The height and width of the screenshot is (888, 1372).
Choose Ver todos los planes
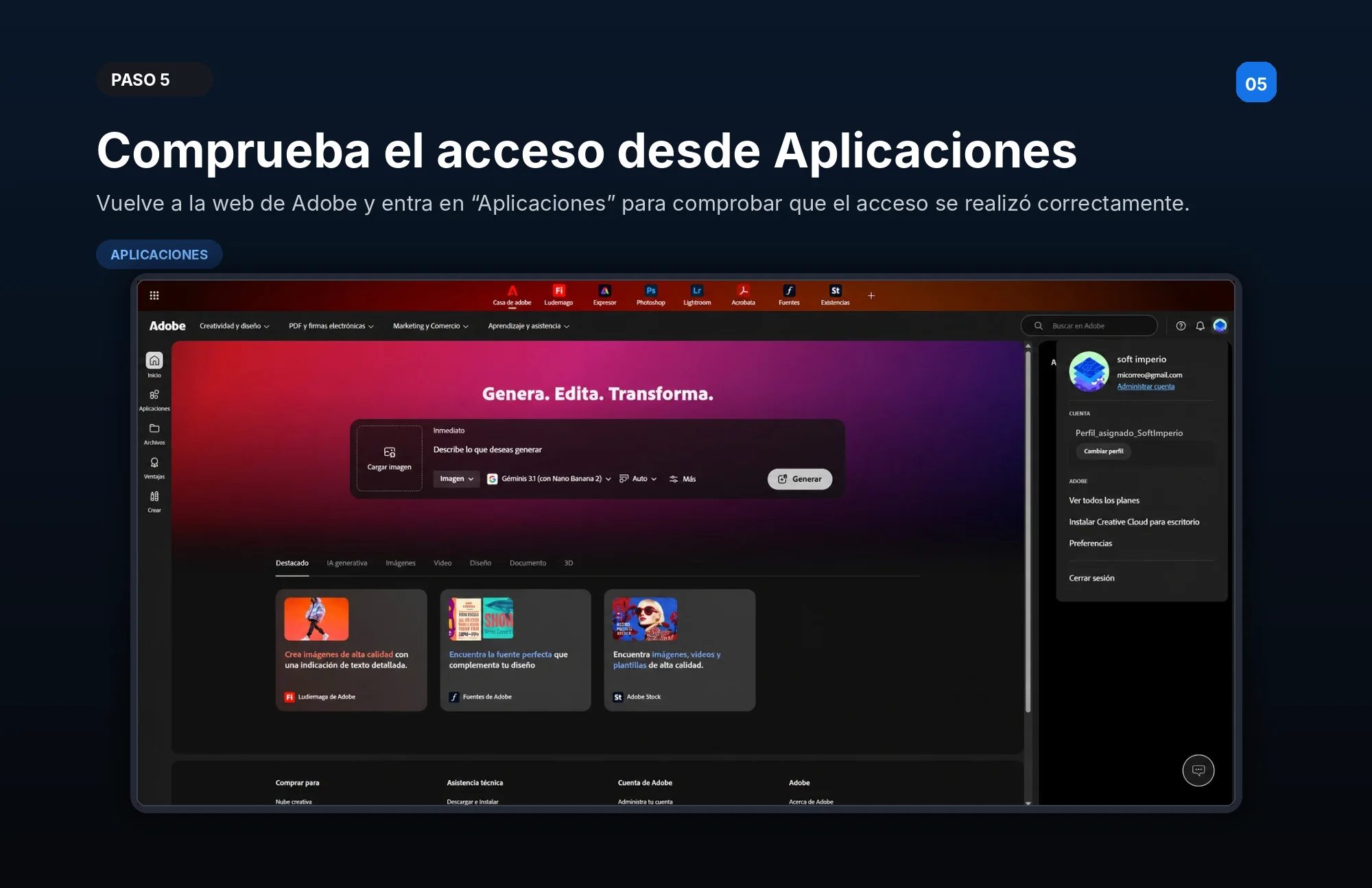pyautogui.click(x=1104, y=500)
